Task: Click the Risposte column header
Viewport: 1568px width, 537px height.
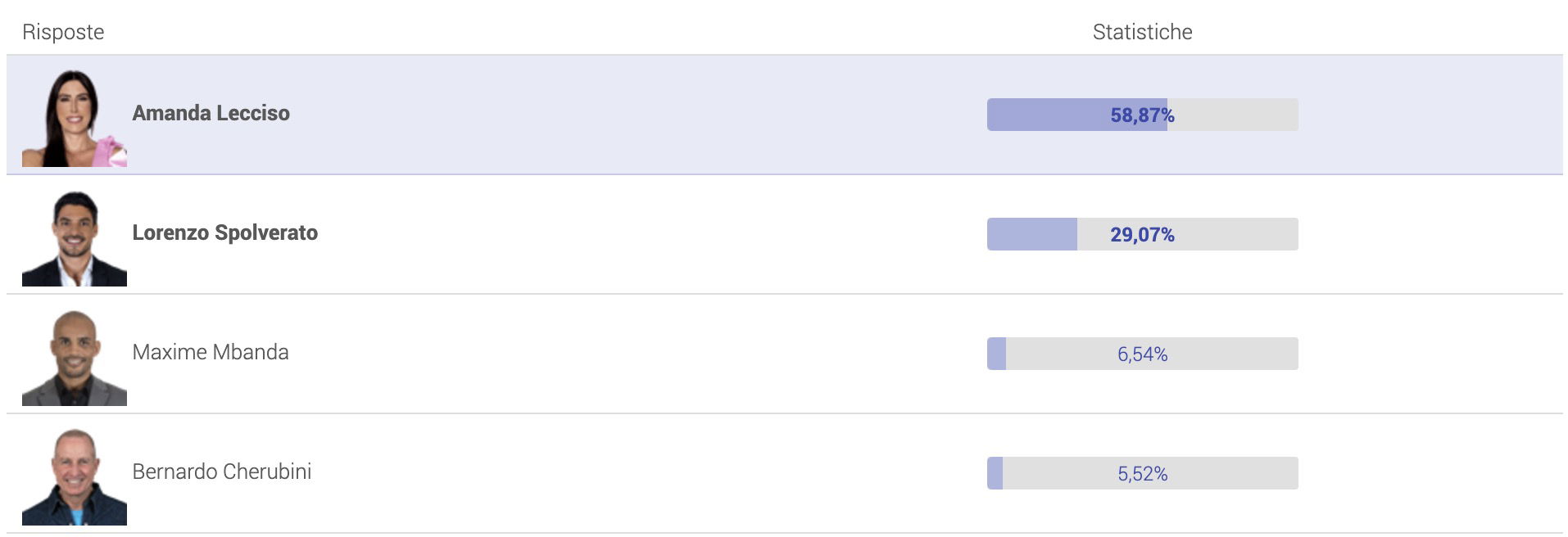Action: (63, 32)
